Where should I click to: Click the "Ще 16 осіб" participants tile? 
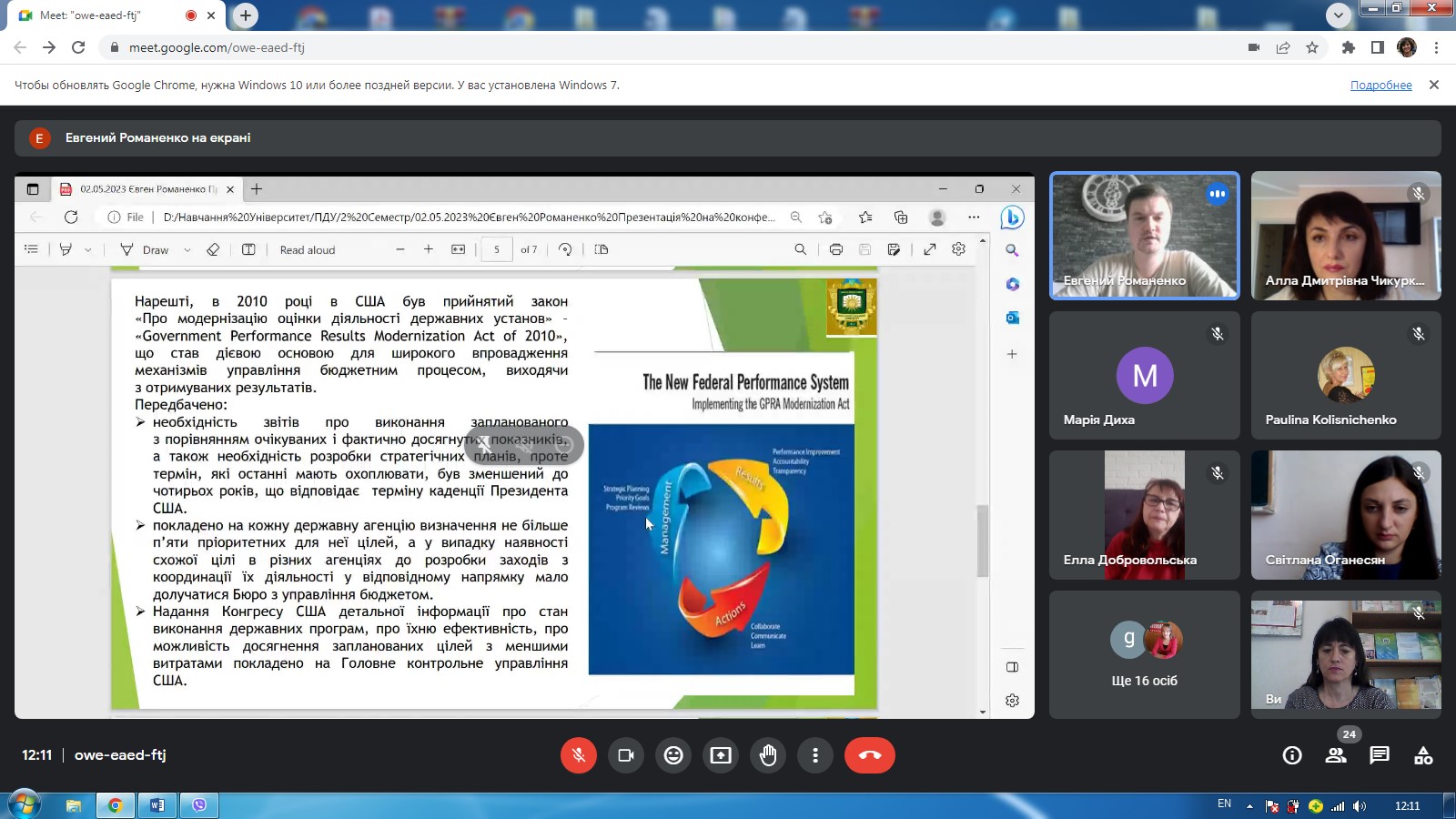coord(1144,654)
